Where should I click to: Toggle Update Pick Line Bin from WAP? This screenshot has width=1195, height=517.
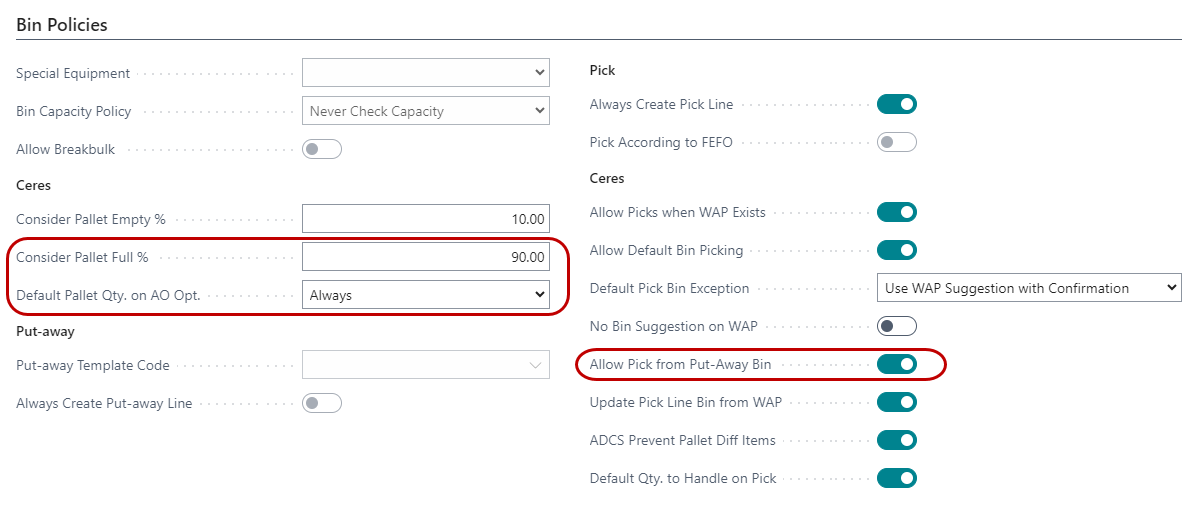pos(896,402)
